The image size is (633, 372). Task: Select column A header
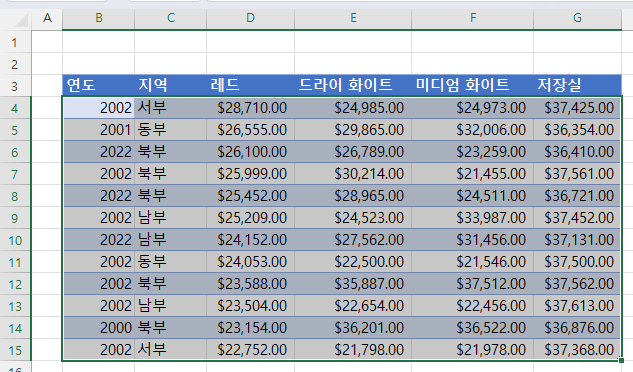tap(47, 18)
